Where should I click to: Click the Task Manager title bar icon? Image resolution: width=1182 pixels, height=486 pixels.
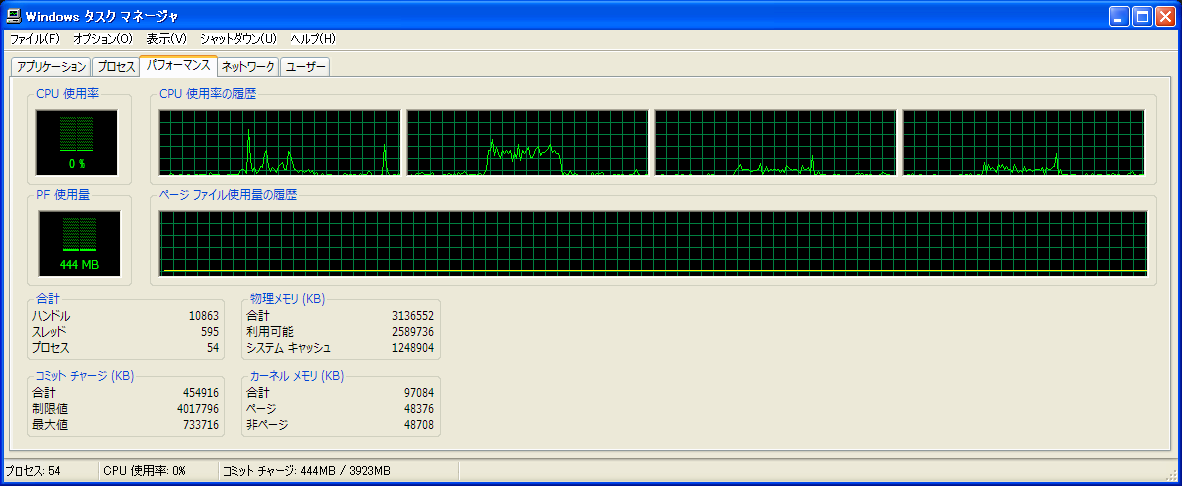[x=14, y=16]
